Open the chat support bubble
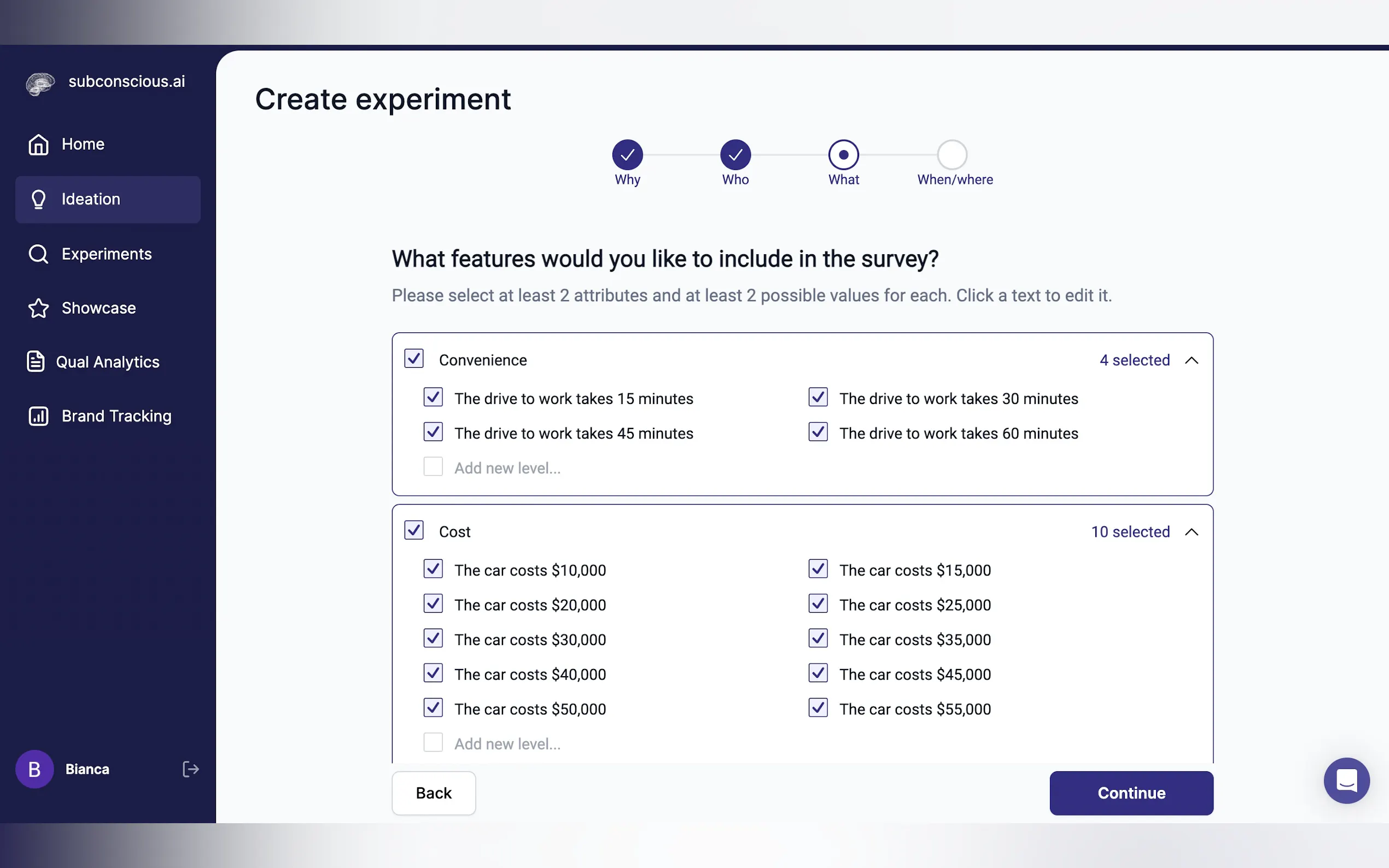Viewport: 1389px width, 868px height. 1346,780
